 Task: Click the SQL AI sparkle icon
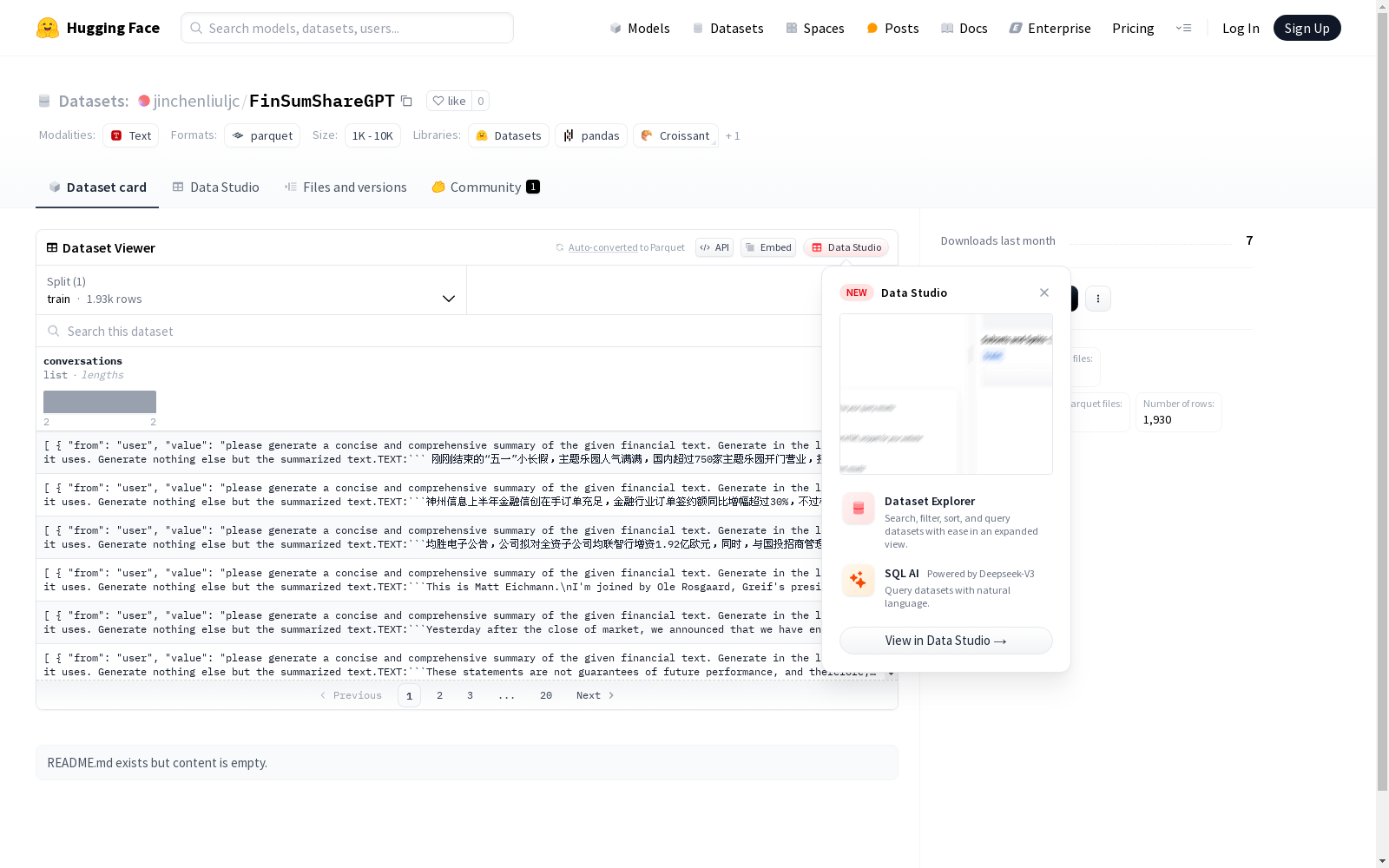(858, 581)
